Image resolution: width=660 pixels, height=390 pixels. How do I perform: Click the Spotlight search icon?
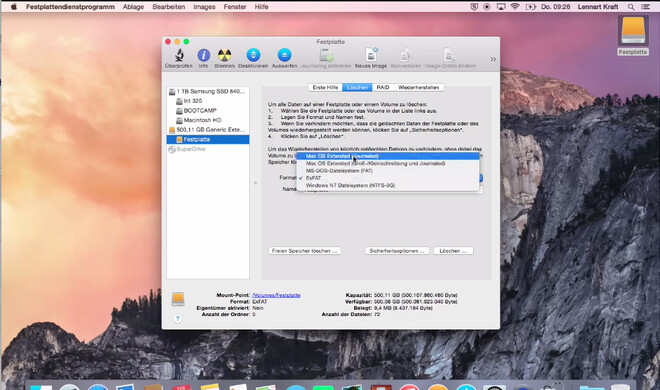(x=631, y=7)
